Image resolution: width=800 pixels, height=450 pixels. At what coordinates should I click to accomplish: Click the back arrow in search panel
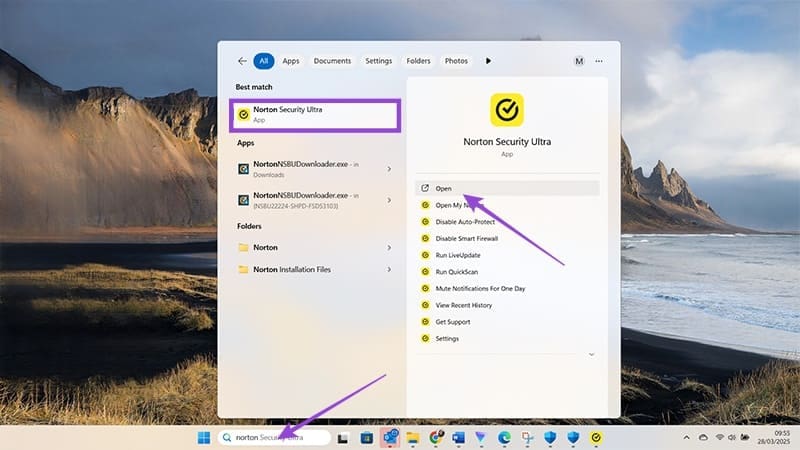pyautogui.click(x=241, y=61)
